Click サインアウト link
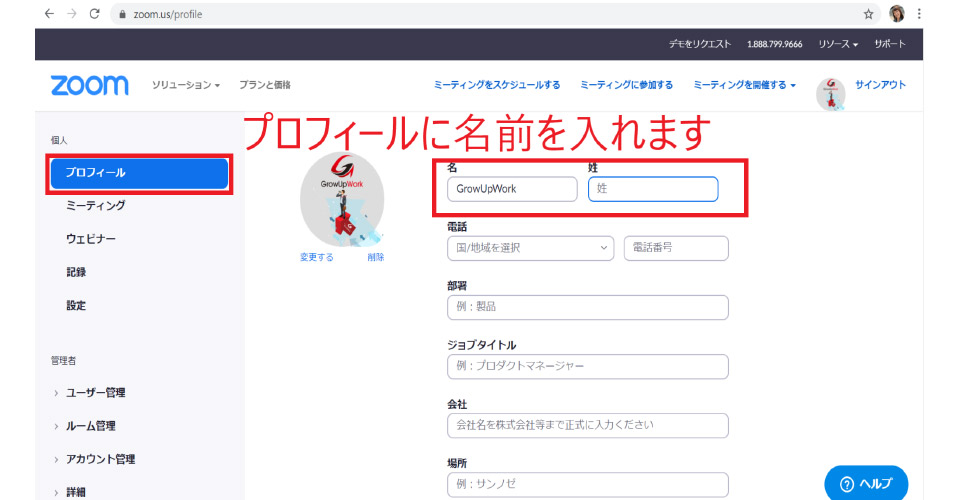 pyautogui.click(x=880, y=85)
